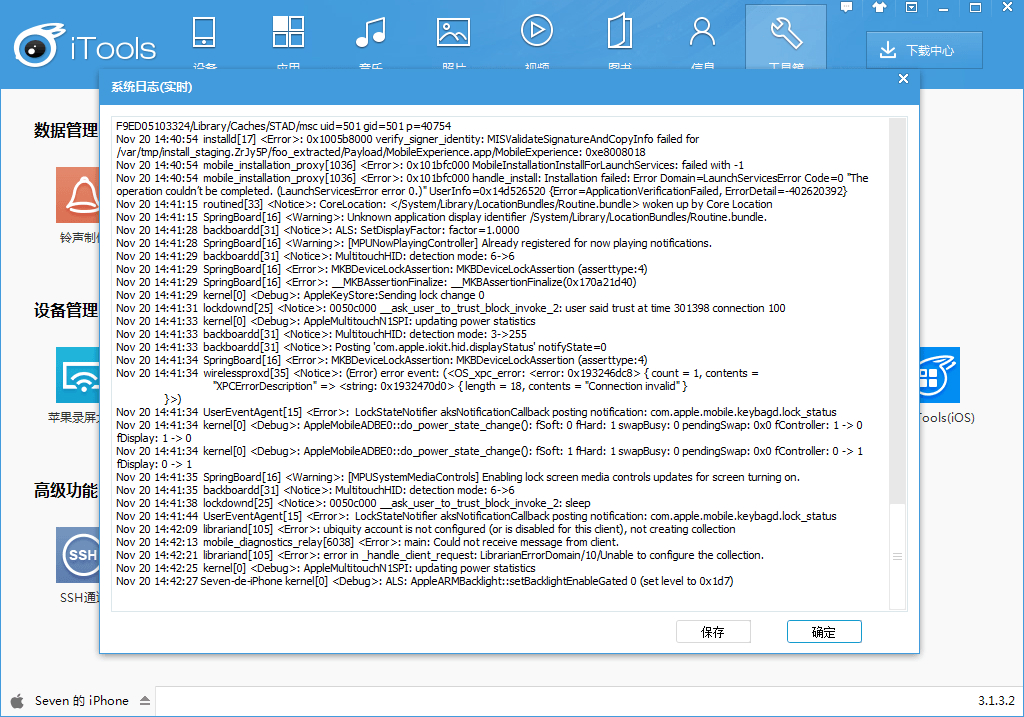Click the 系统日志(实时) dialog title
Image resolution: width=1024 pixels, height=717 pixels.
(152, 88)
